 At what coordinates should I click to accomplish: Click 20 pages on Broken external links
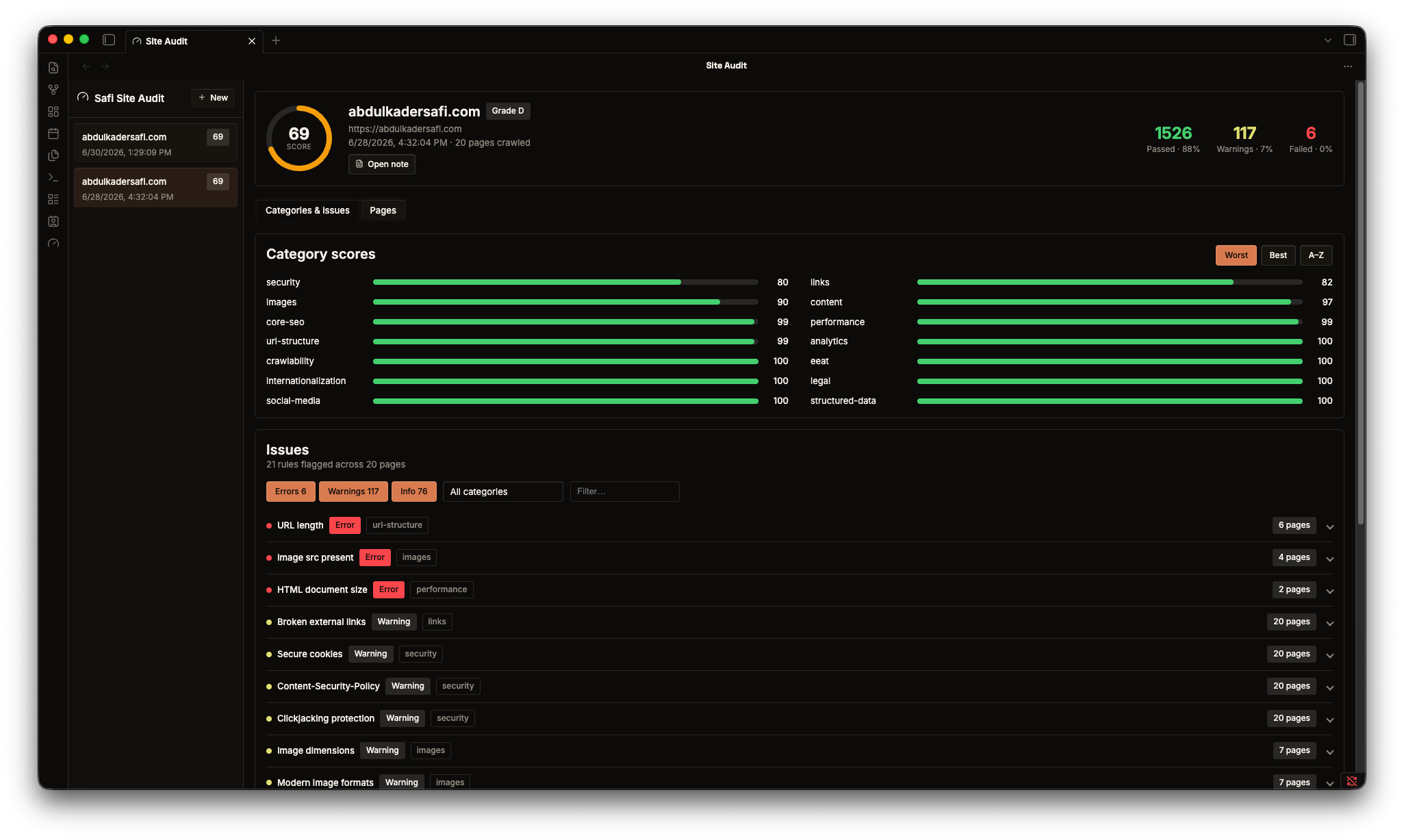pyautogui.click(x=1291, y=622)
